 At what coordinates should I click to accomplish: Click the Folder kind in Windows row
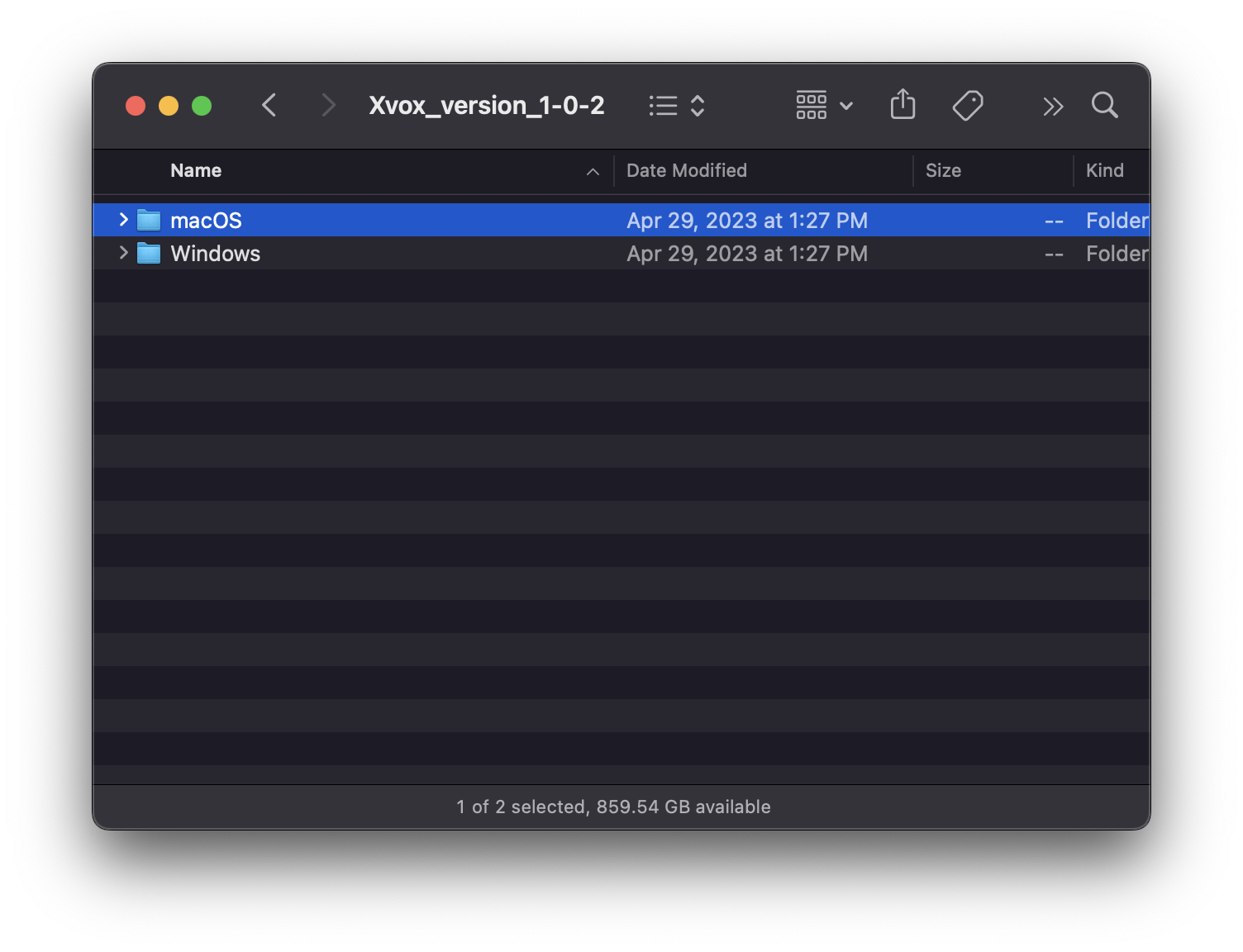[x=1117, y=254]
